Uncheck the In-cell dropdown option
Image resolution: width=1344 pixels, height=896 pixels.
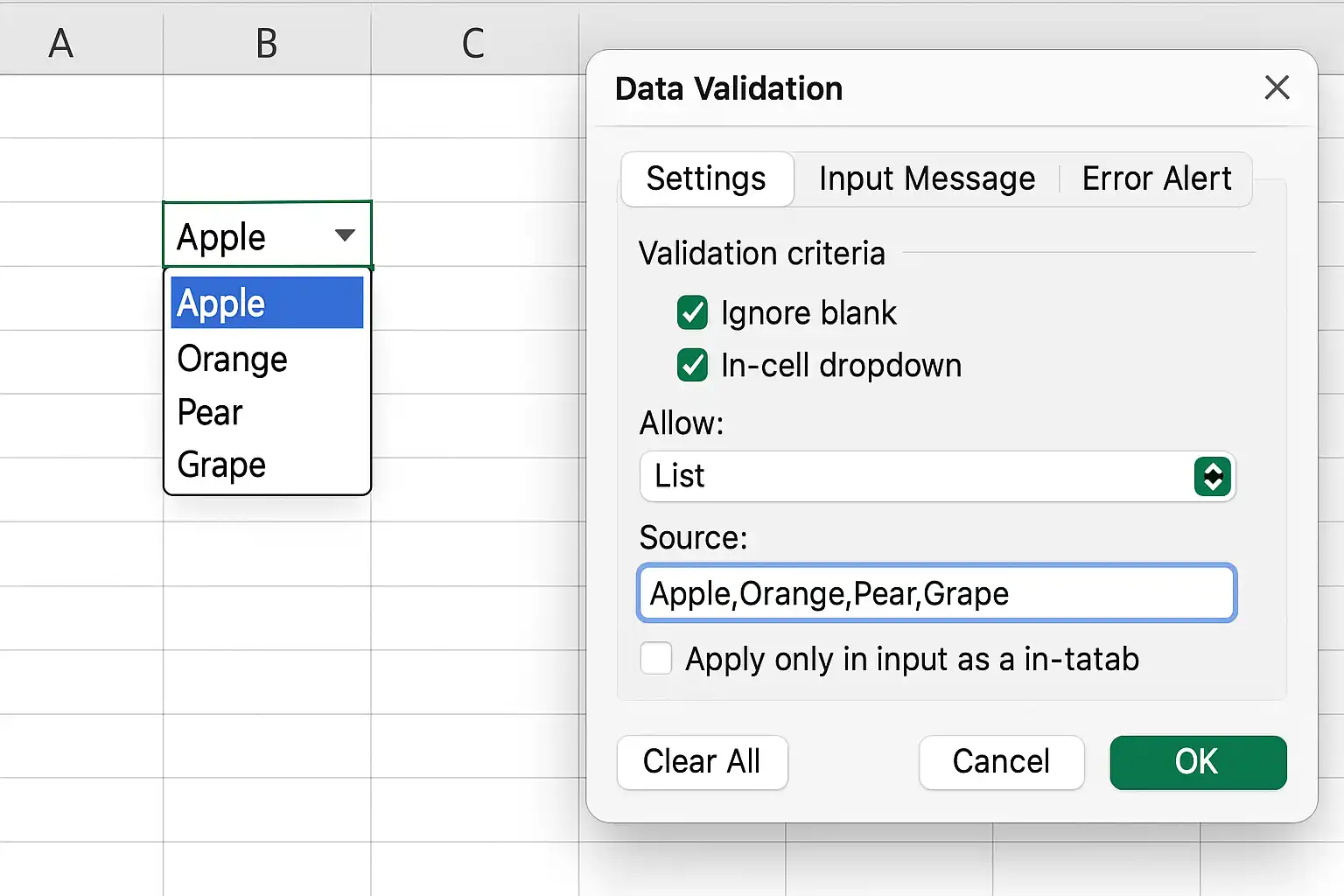point(692,365)
